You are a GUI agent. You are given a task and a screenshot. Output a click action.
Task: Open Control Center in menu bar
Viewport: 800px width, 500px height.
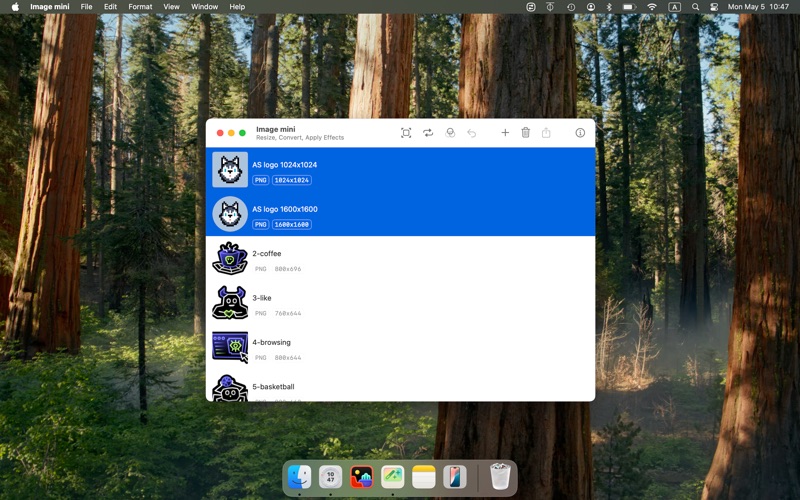point(714,7)
